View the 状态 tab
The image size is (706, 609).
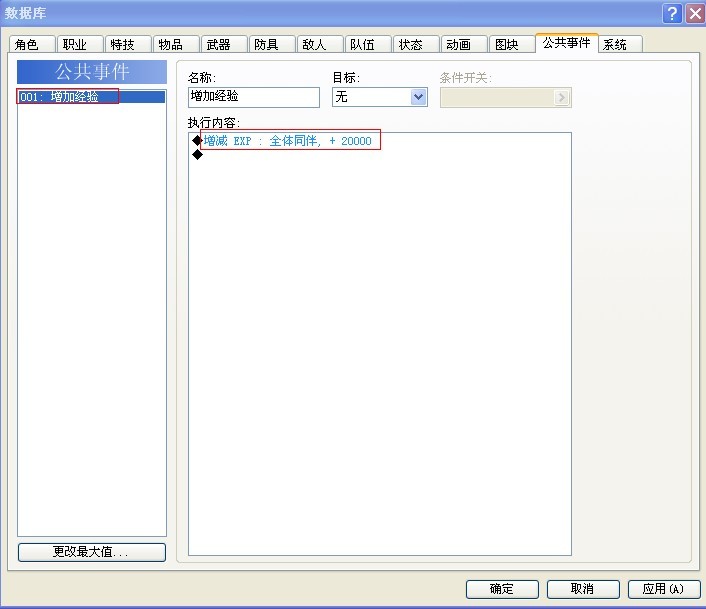(416, 44)
